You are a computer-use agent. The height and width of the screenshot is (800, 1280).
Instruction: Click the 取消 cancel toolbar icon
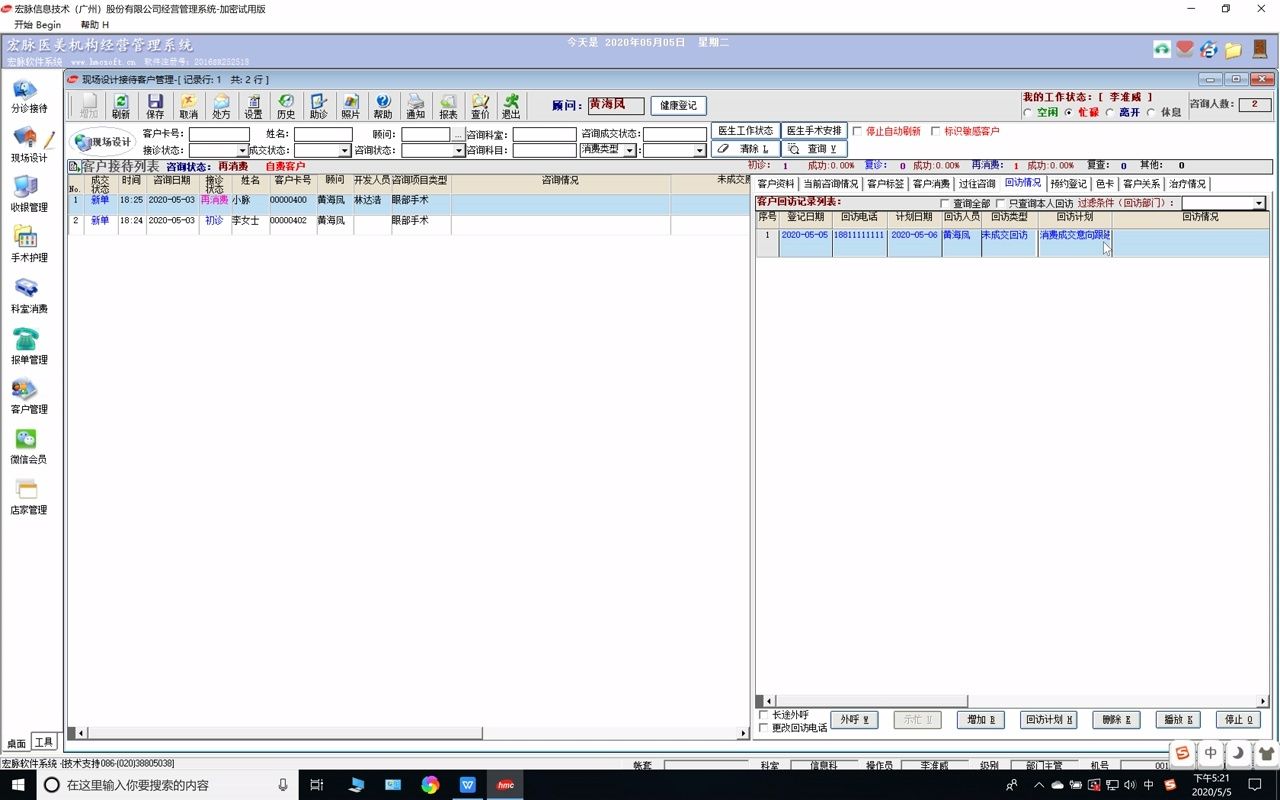click(188, 106)
